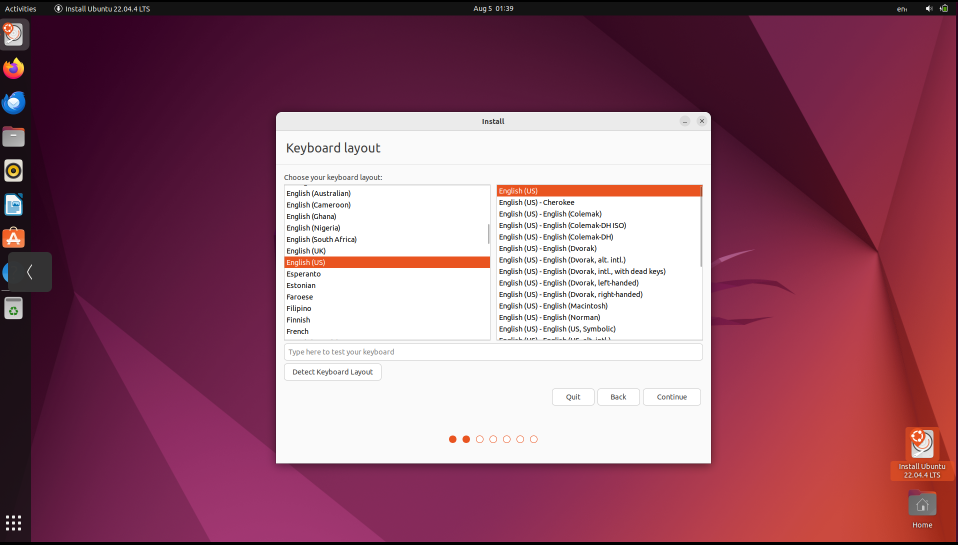The width and height of the screenshot is (958, 545).
Task: Click Detect Keyboard Layout button
Action: 333,371
